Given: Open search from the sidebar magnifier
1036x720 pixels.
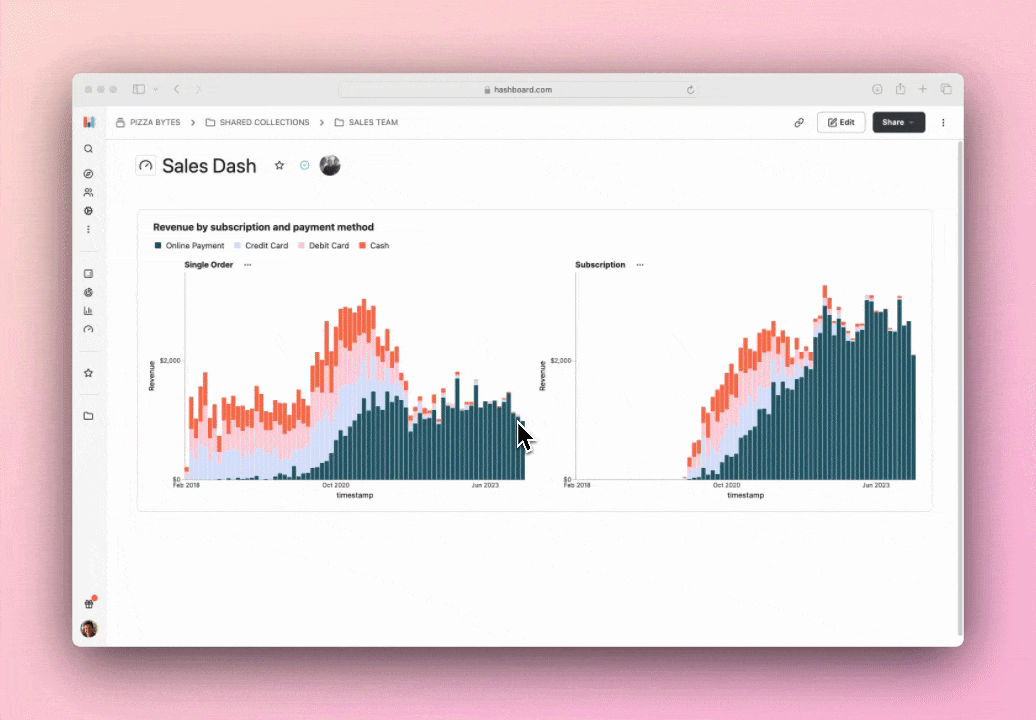Looking at the screenshot, I should click(89, 149).
